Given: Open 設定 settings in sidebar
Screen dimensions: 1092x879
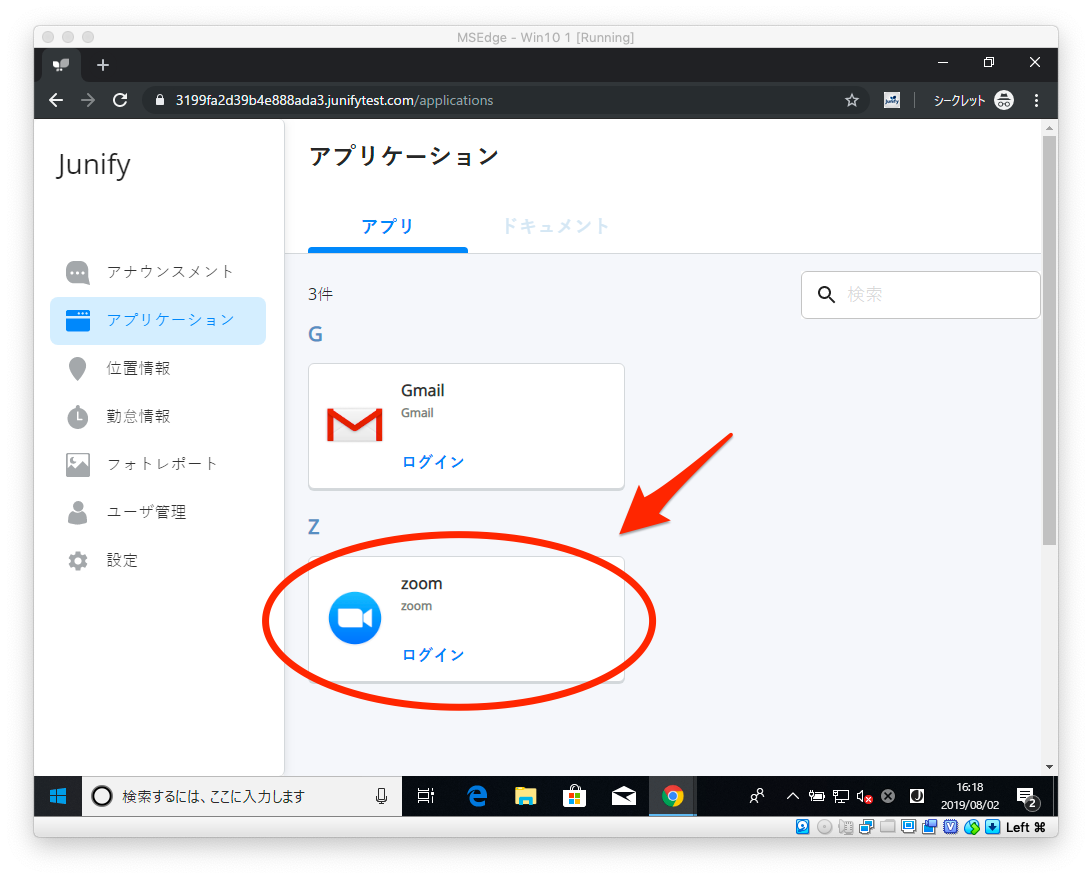Looking at the screenshot, I should (158, 561).
